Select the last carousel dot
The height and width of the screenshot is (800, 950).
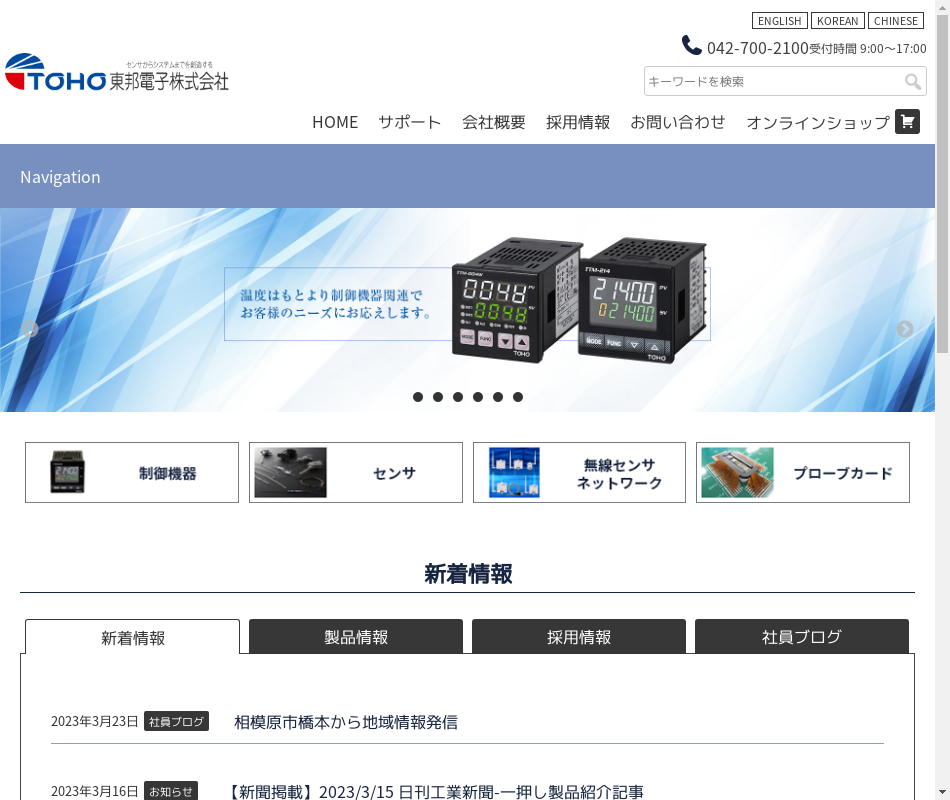(x=518, y=397)
